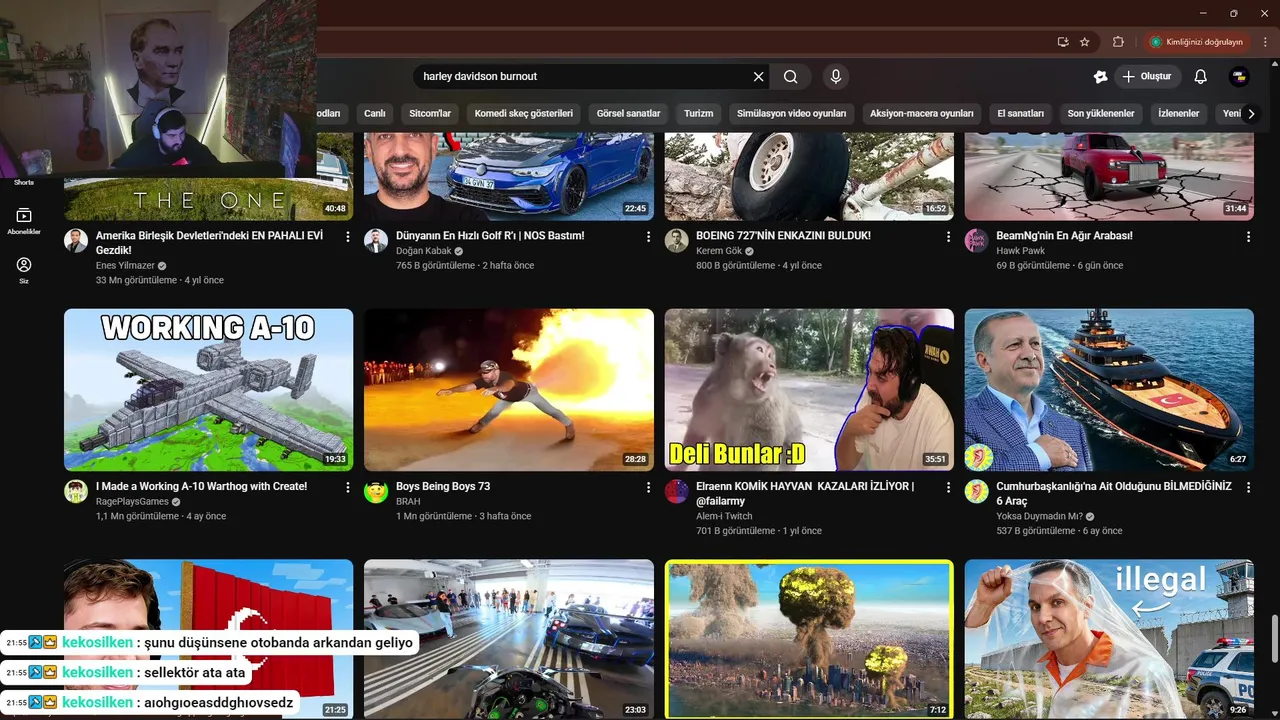1280x720 pixels.
Task: Click the harley davidson burnout search field
Action: point(582,77)
